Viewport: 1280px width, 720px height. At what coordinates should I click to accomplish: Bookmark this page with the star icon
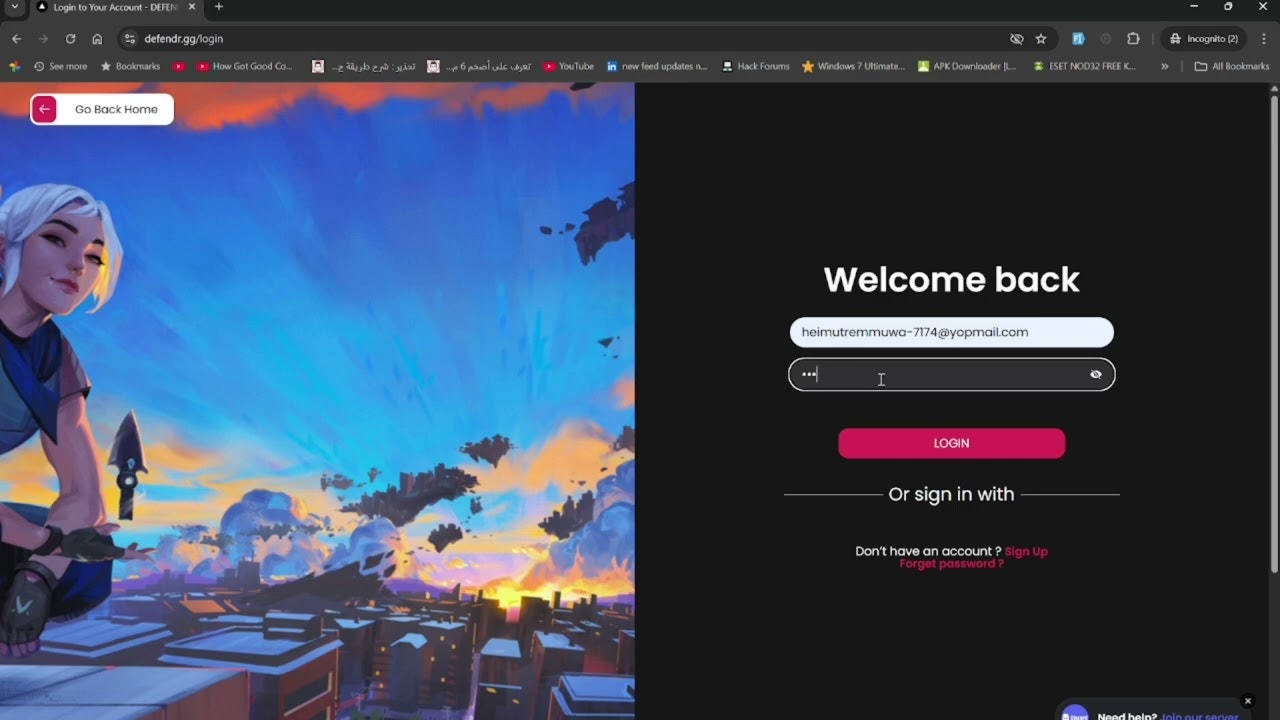[x=1041, y=39]
